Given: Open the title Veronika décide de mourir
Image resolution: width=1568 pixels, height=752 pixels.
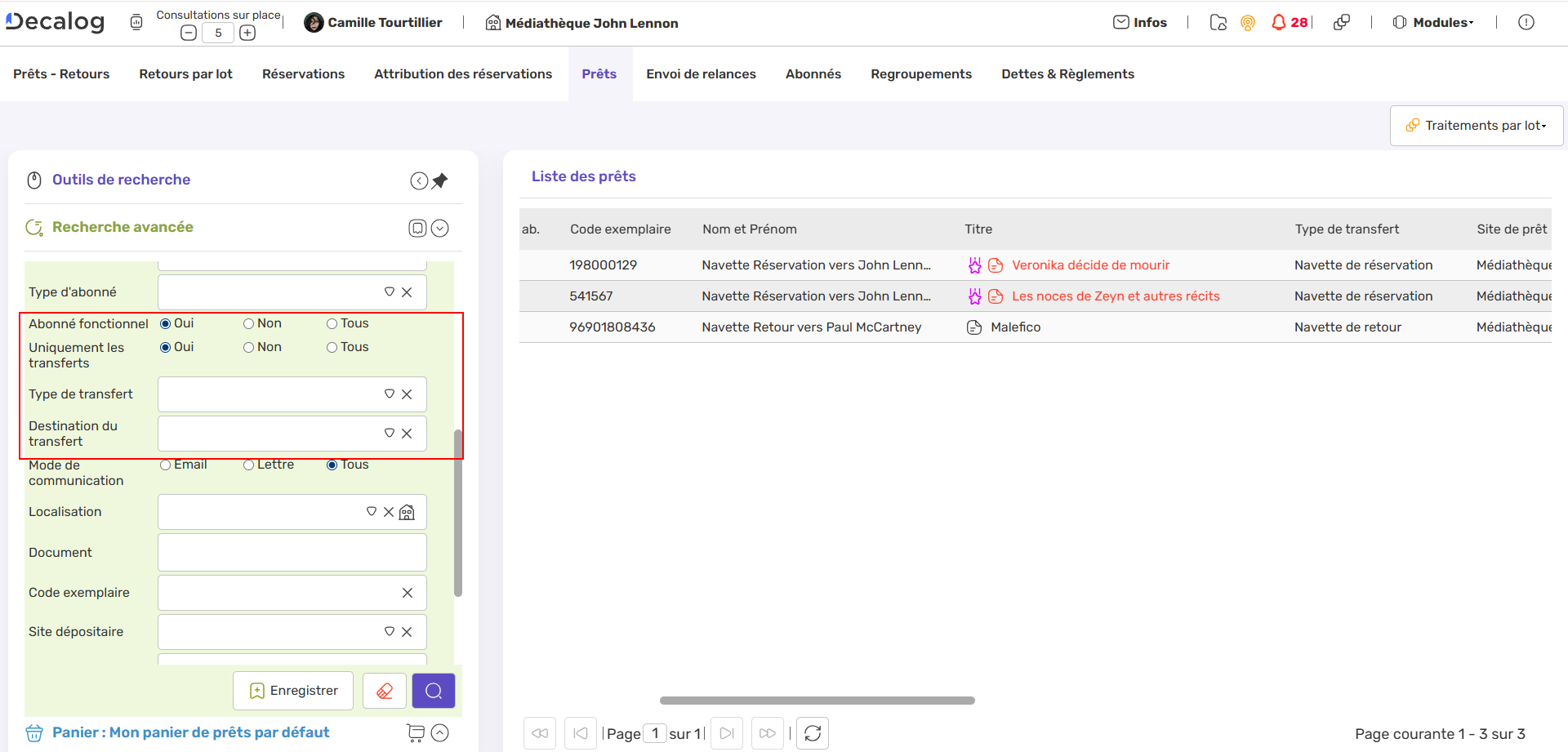Looking at the screenshot, I should tap(1090, 265).
